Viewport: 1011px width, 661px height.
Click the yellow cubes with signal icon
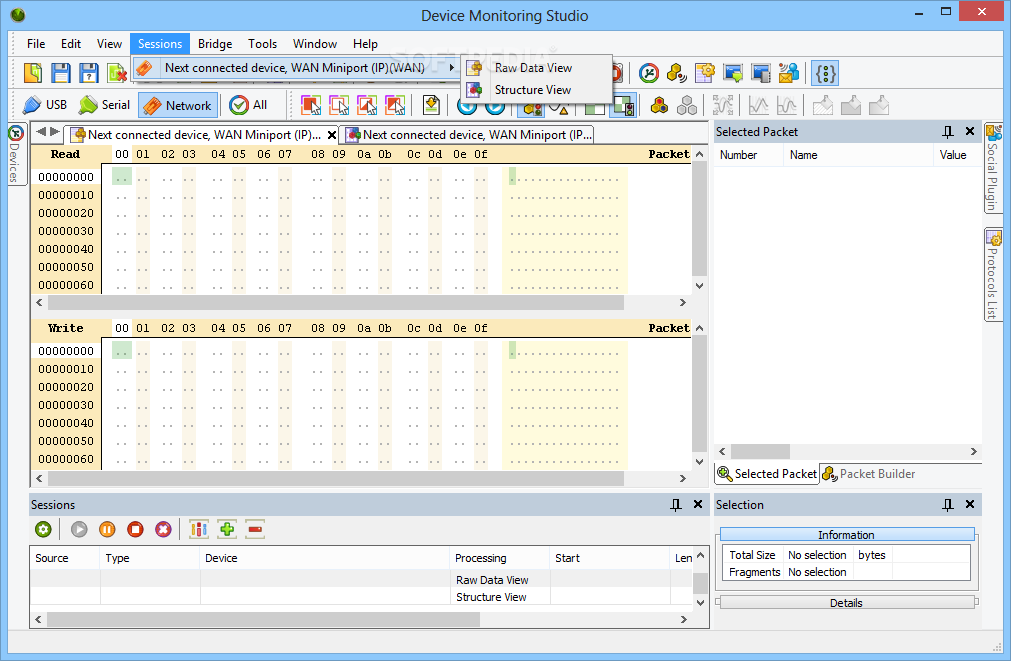point(676,73)
